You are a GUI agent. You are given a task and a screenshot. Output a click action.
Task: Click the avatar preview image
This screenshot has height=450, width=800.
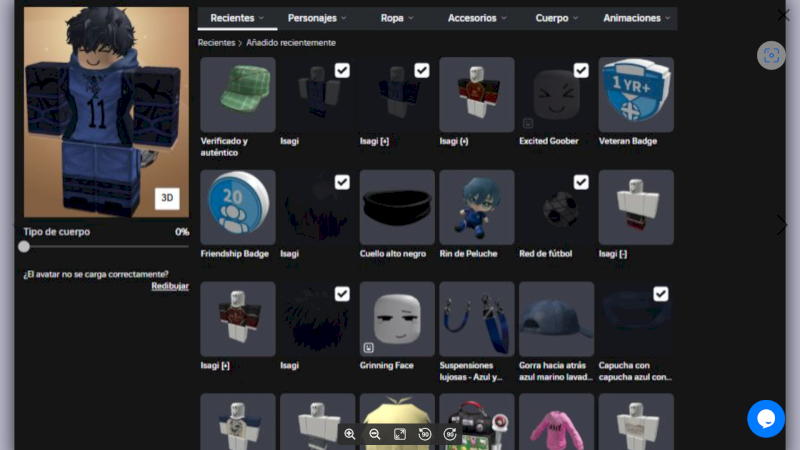click(106, 112)
